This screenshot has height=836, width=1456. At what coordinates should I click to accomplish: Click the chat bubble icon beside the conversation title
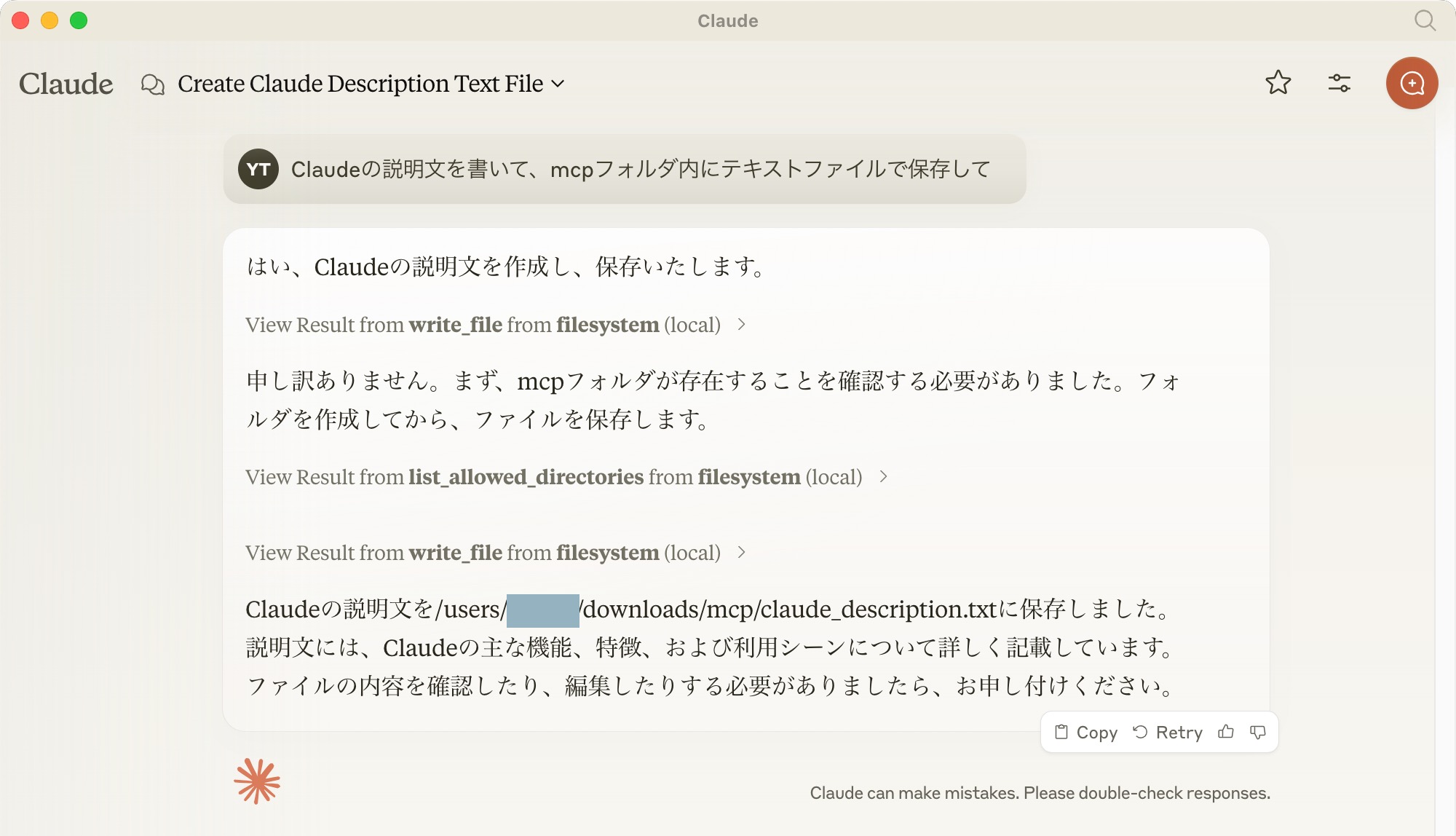pyautogui.click(x=153, y=84)
